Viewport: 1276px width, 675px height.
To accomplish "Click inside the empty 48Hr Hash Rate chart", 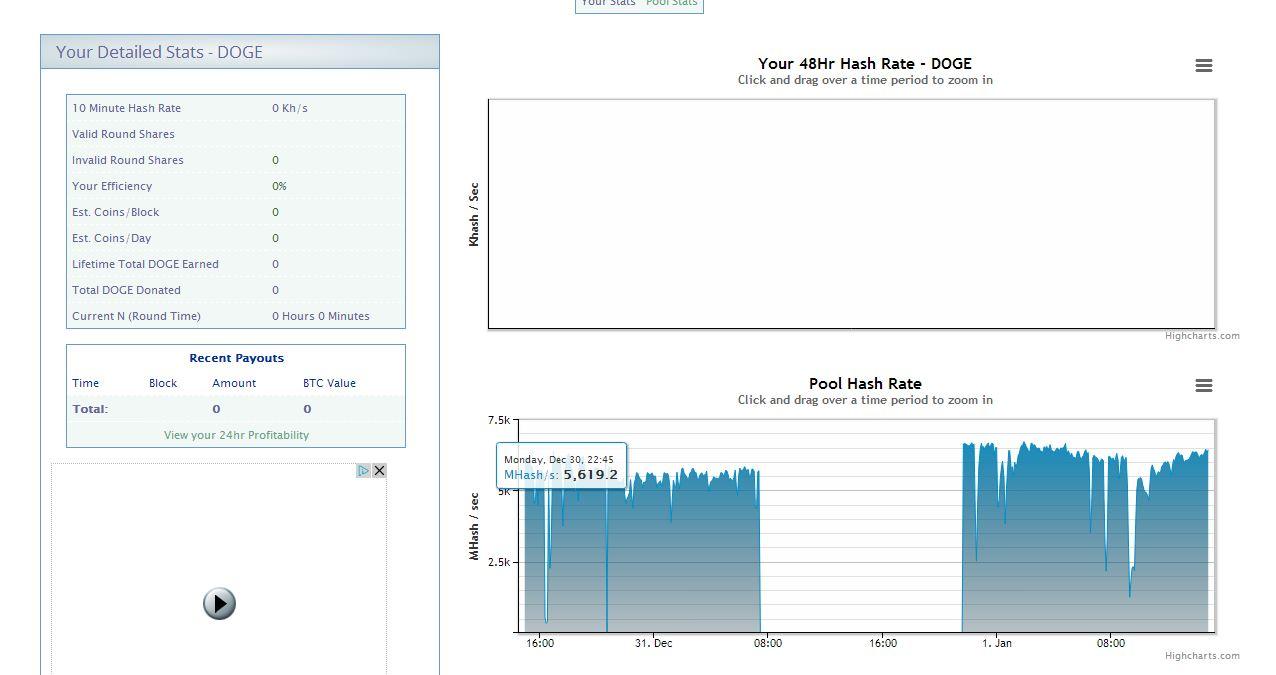I will pyautogui.click(x=851, y=213).
